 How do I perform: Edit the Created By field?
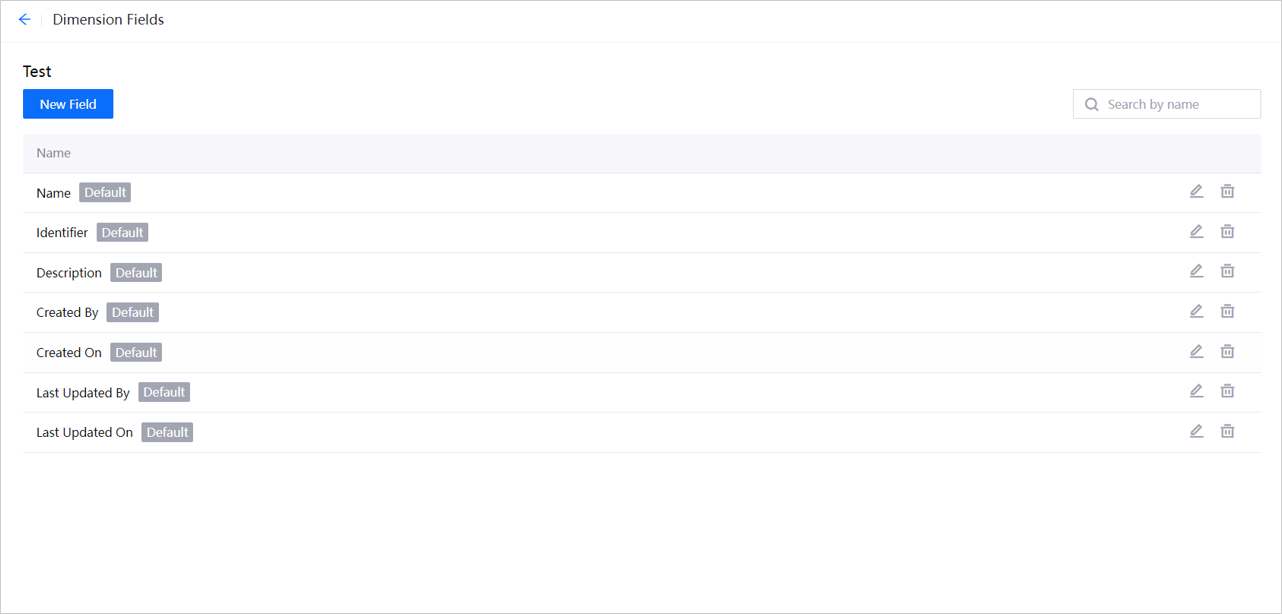pos(1196,311)
